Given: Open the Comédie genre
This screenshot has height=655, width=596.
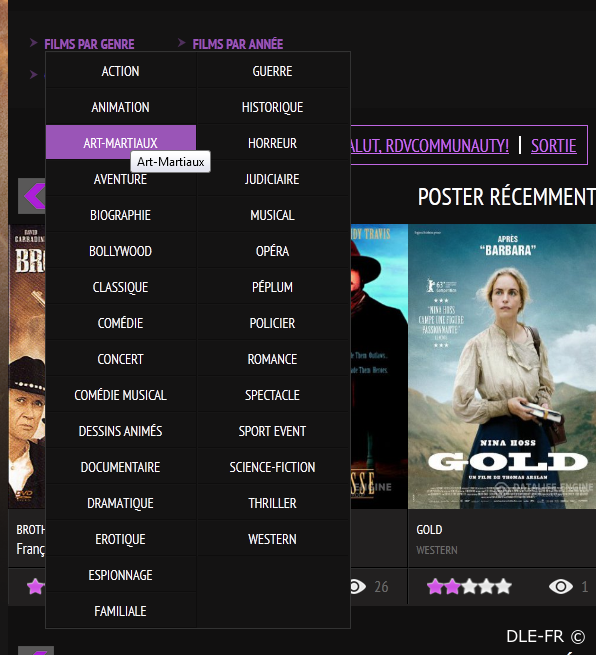Looking at the screenshot, I should click(120, 323).
